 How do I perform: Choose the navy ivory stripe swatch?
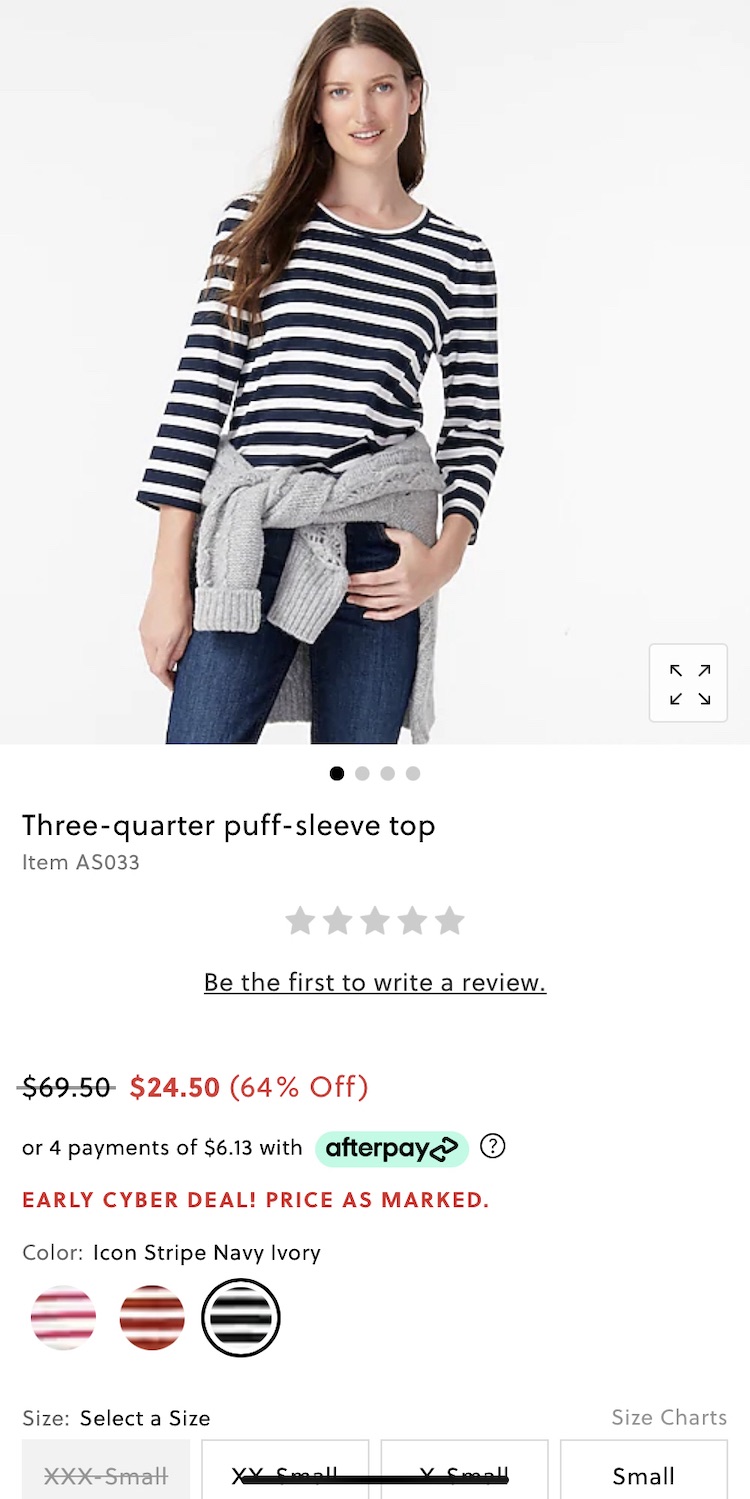241,1318
